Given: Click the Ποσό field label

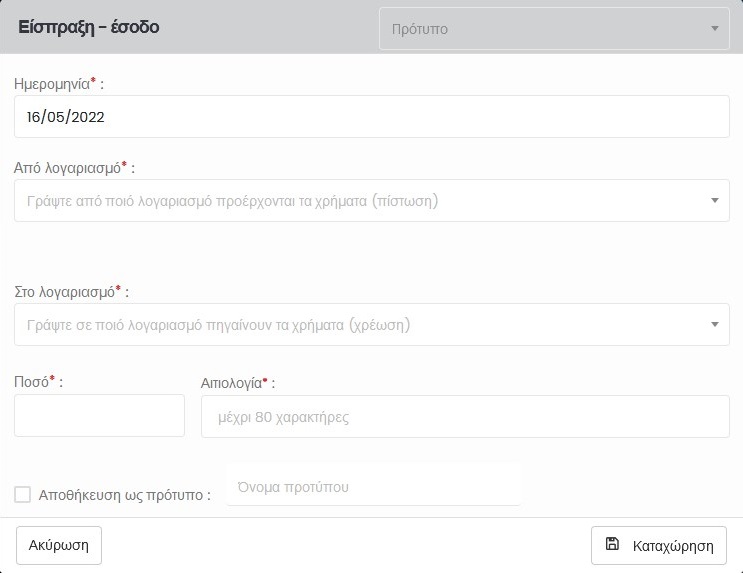Looking at the screenshot, I should pyautogui.click(x=33, y=381).
